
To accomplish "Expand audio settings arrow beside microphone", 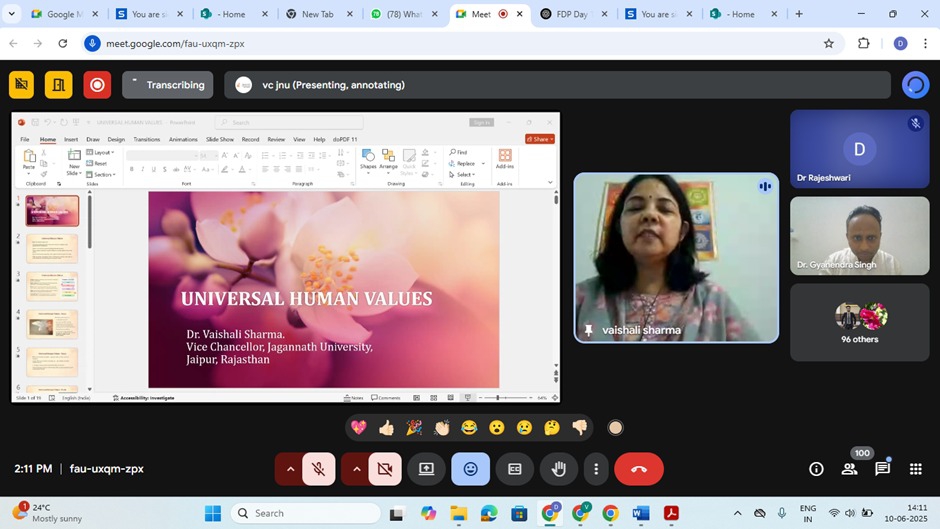I will coord(290,469).
